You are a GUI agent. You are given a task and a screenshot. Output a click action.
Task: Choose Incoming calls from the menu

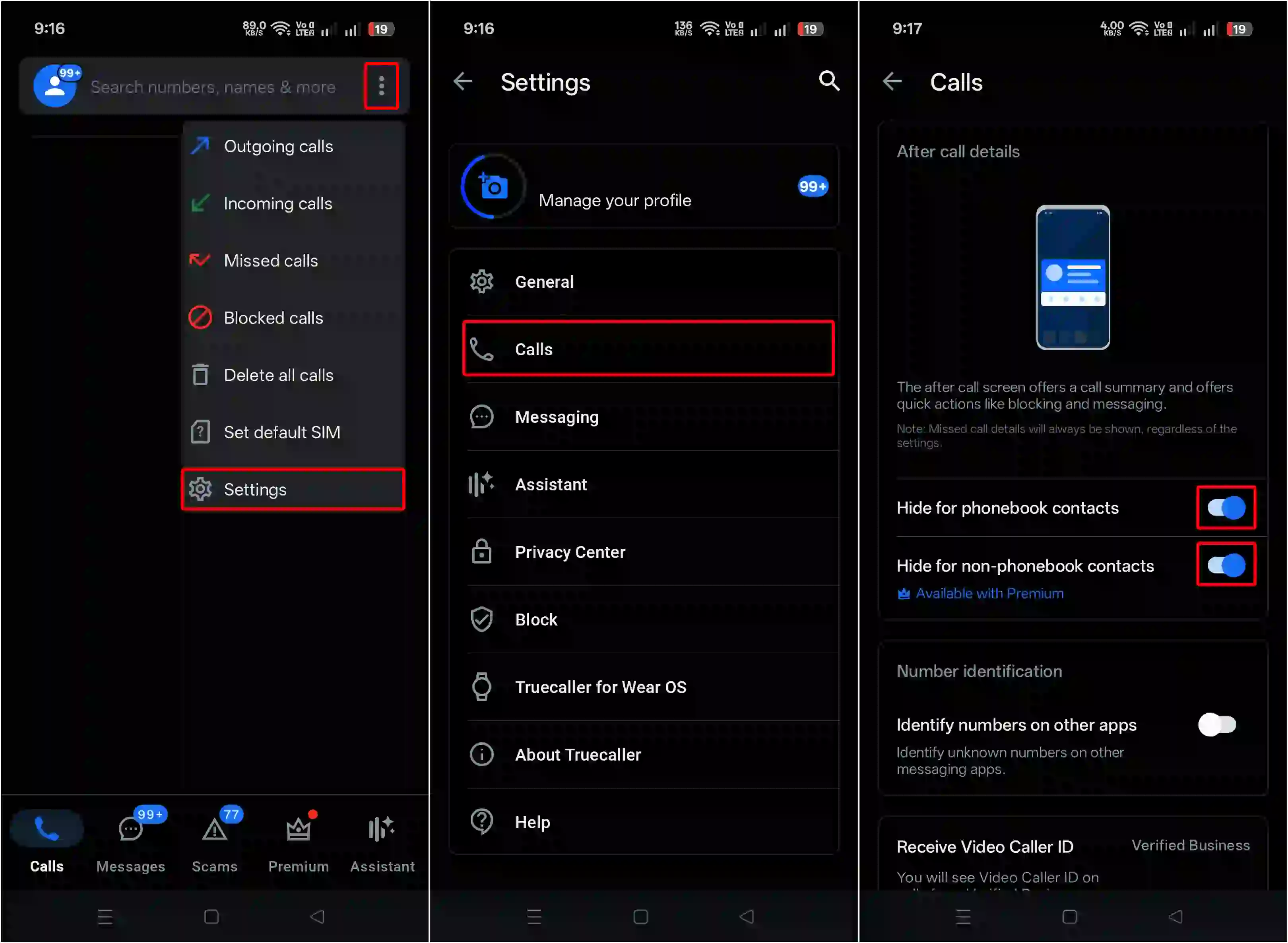pos(293,204)
